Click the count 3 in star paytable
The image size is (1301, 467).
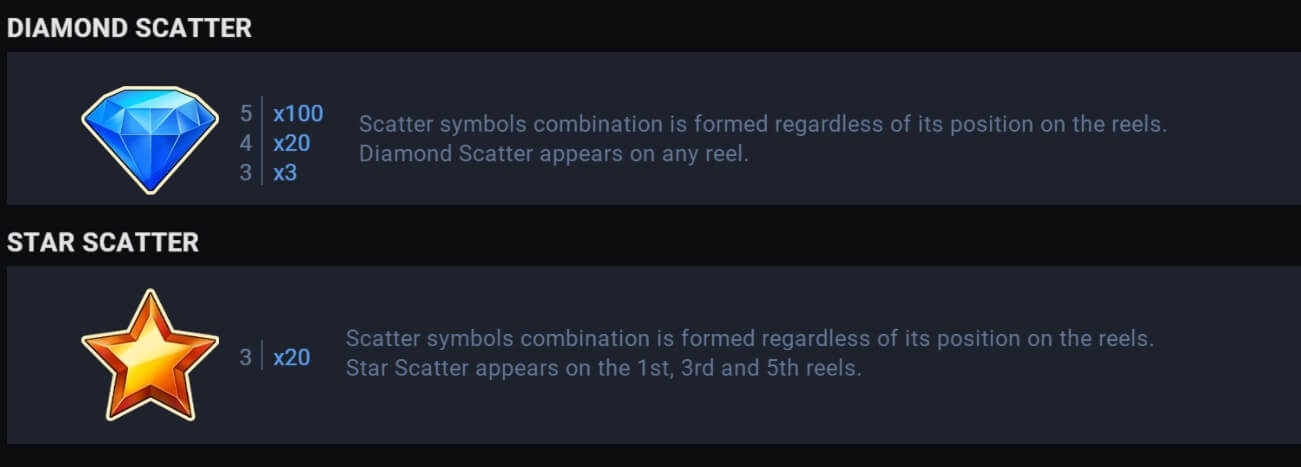[x=246, y=356]
